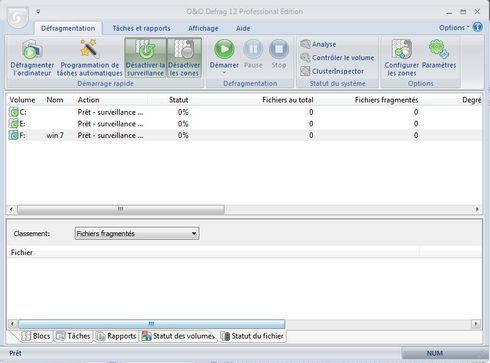Click C: row action text
The image size is (490, 363).
(110, 112)
